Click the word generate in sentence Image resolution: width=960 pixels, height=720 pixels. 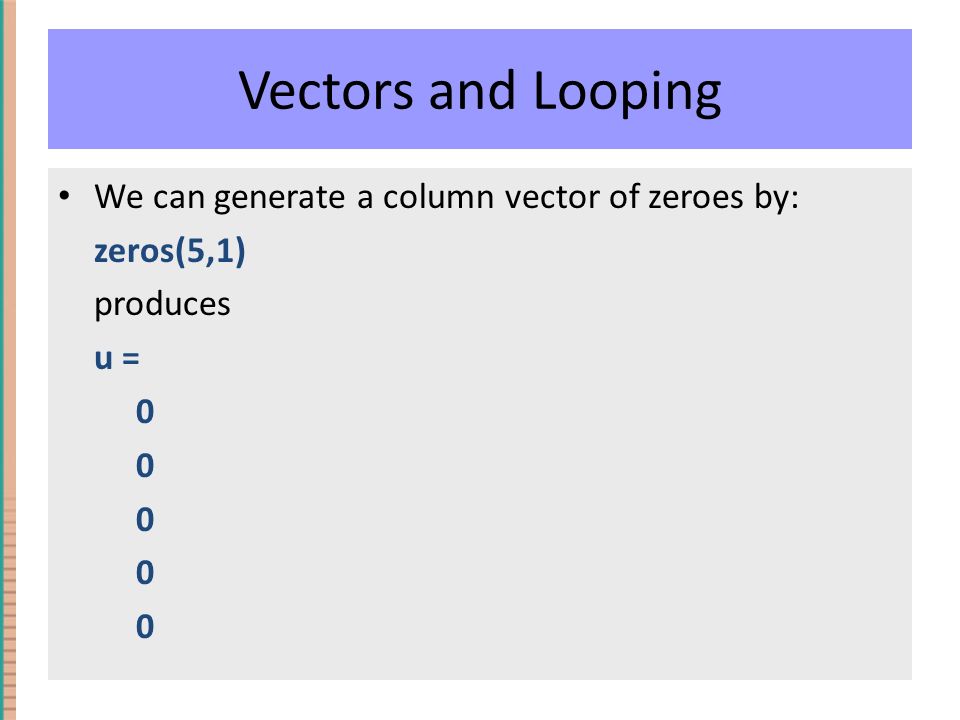(x=279, y=199)
